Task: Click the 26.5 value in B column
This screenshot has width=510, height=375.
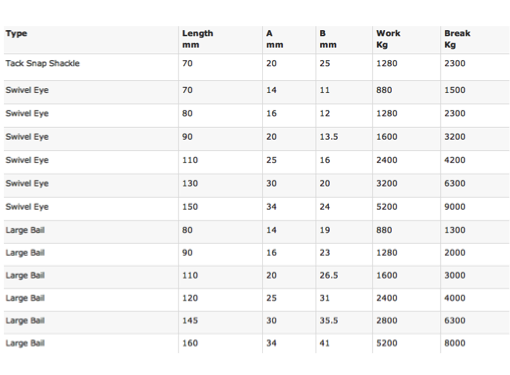Action: click(x=329, y=275)
